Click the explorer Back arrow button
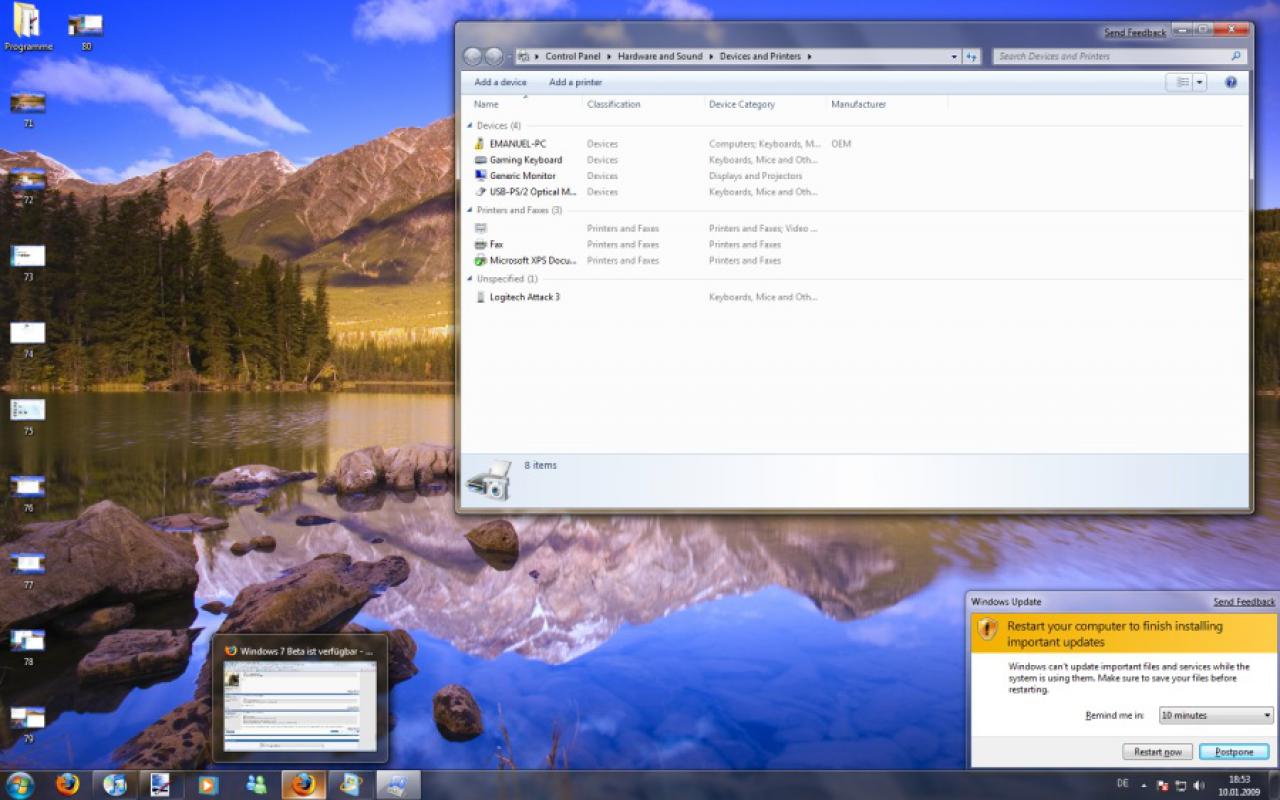The height and width of the screenshot is (800, 1280). click(x=473, y=57)
